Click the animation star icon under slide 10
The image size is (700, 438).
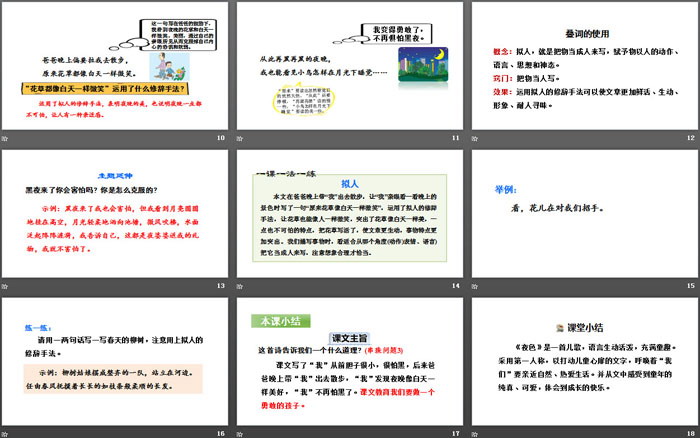[x=5, y=138]
